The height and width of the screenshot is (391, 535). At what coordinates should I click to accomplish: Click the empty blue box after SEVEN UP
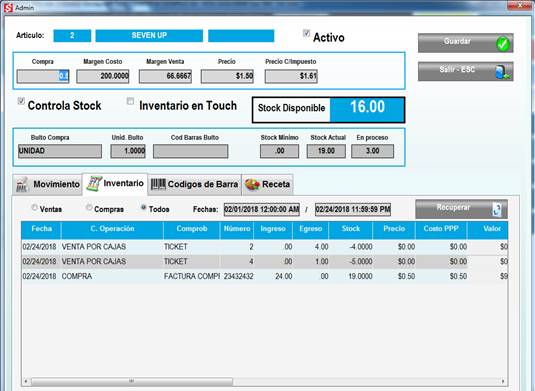click(241, 36)
